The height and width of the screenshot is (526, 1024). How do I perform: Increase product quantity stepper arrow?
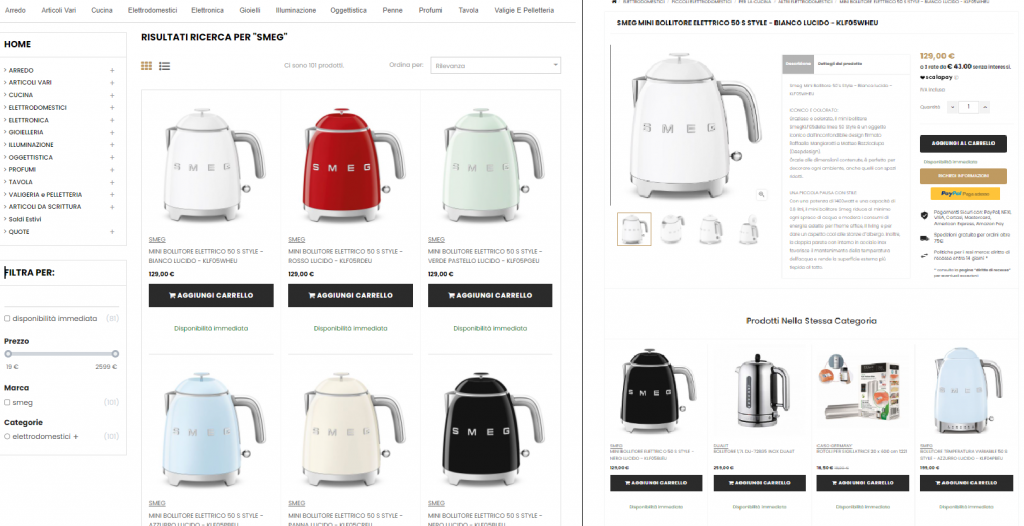tap(985, 107)
